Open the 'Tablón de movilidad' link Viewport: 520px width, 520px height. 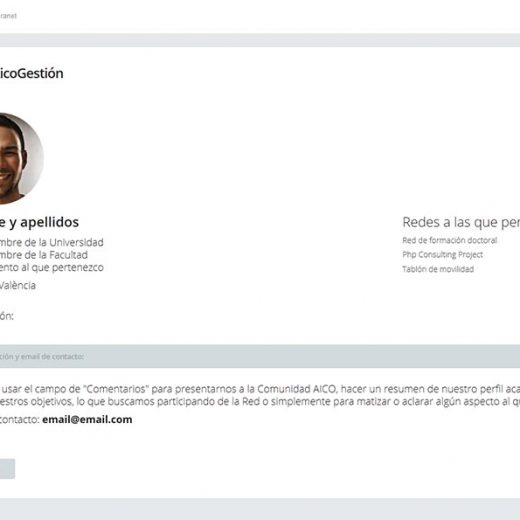(x=438, y=269)
